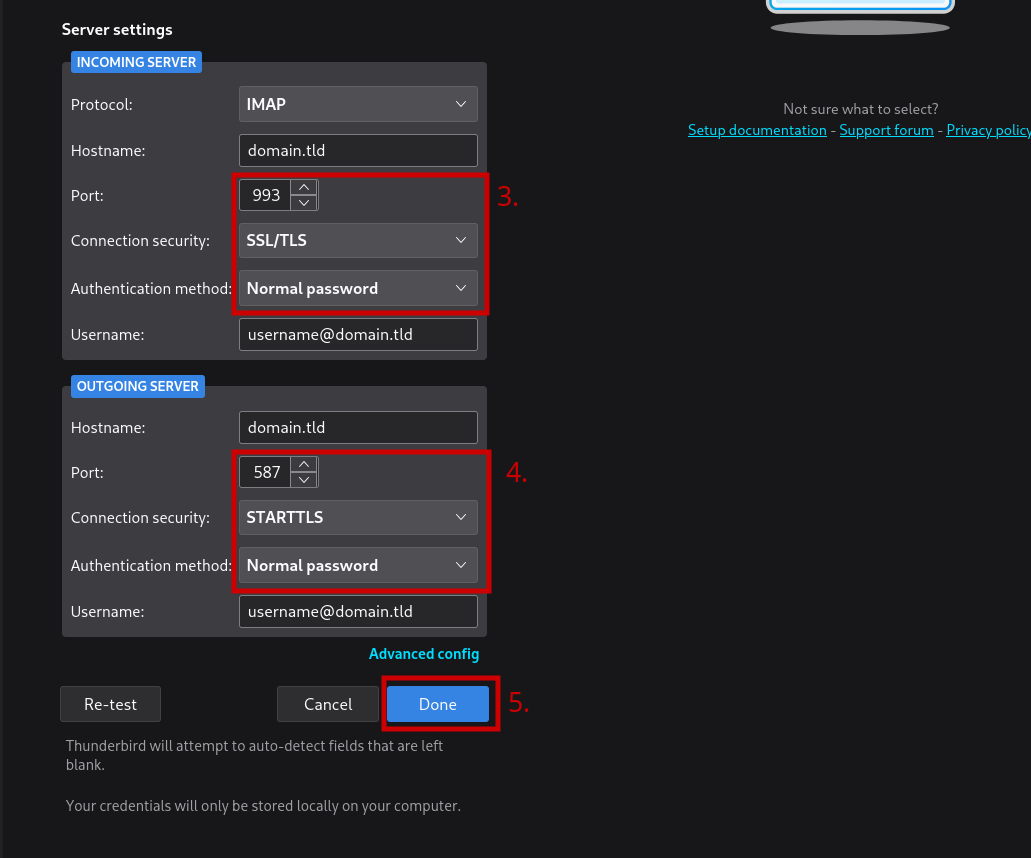Click the incoming port 993 field
The width and height of the screenshot is (1031, 858).
266,195
